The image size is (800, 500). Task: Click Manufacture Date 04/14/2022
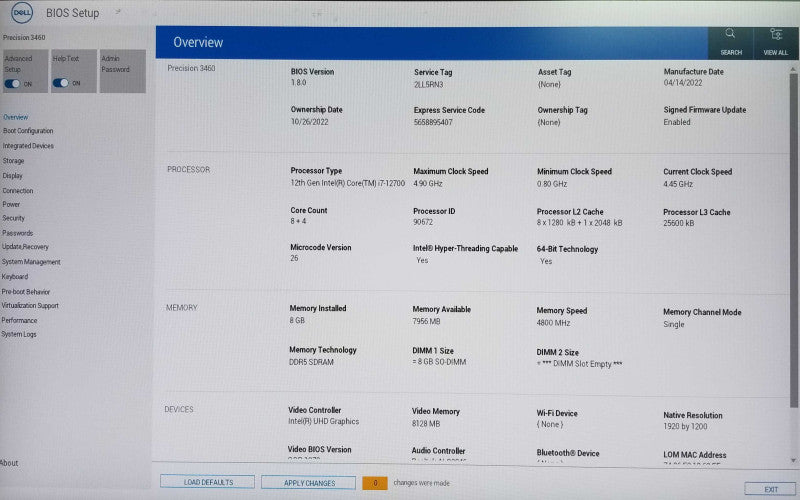(x=683, y=83)
